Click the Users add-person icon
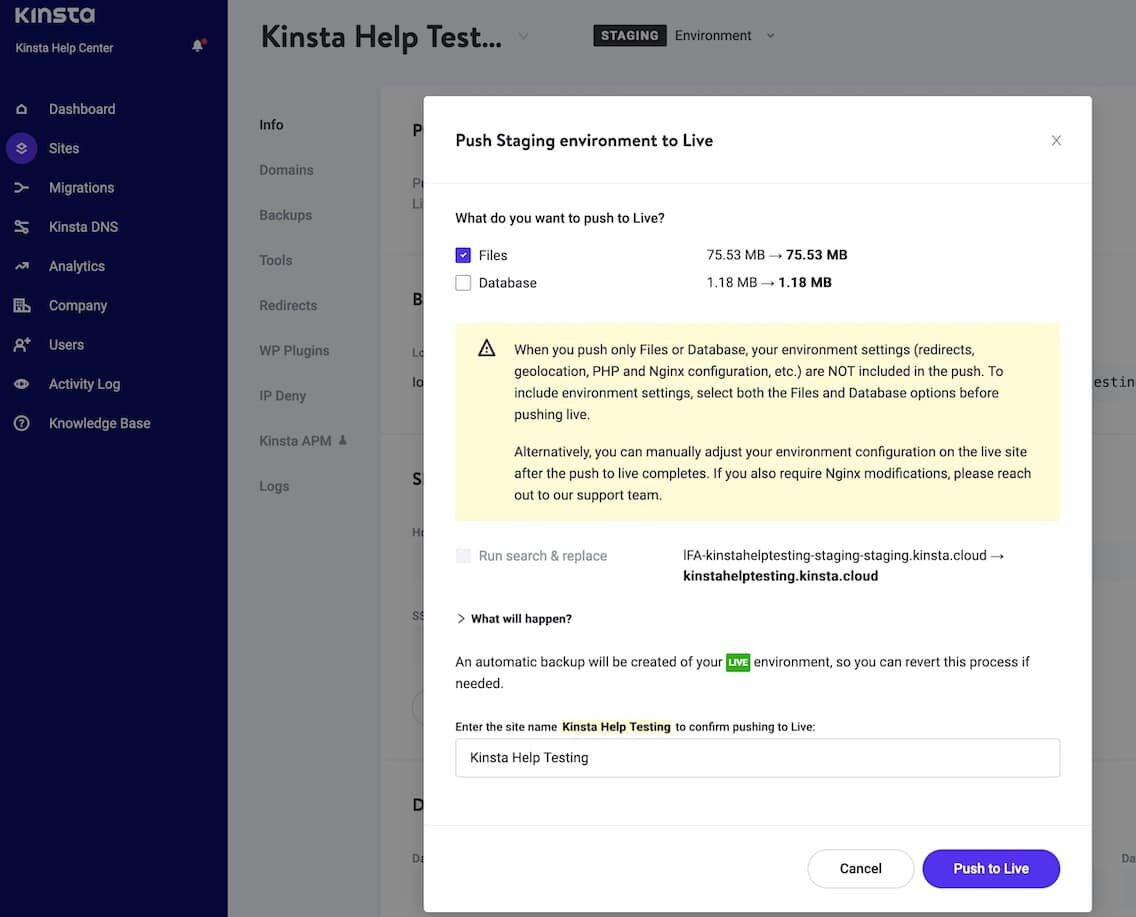The height and width of the screenshot is (917, 1136). pyautogui.click(x=22, y=345)
